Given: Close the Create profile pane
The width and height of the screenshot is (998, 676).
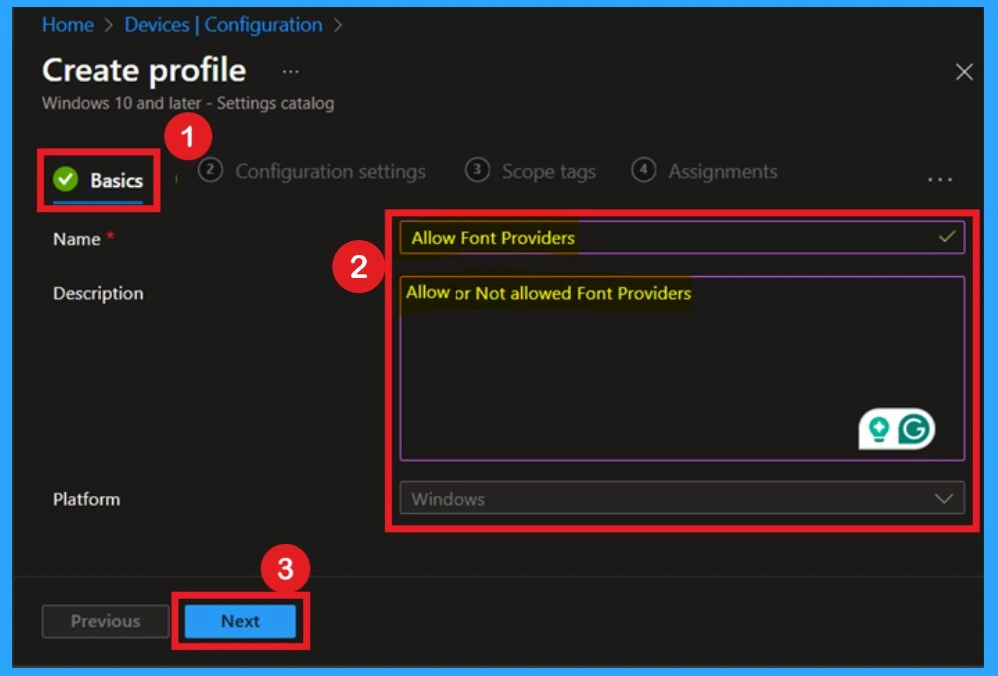Looking at the screenshot, I should point(964,72).
